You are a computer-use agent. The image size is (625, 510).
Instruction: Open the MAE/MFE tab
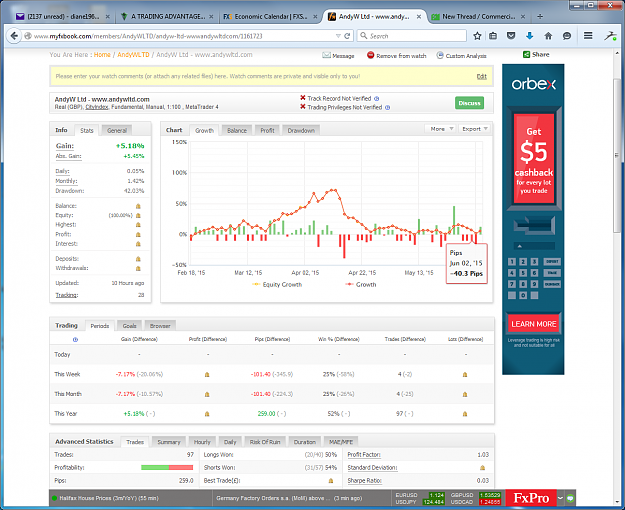pyautogui.click(x=341, y=442)
